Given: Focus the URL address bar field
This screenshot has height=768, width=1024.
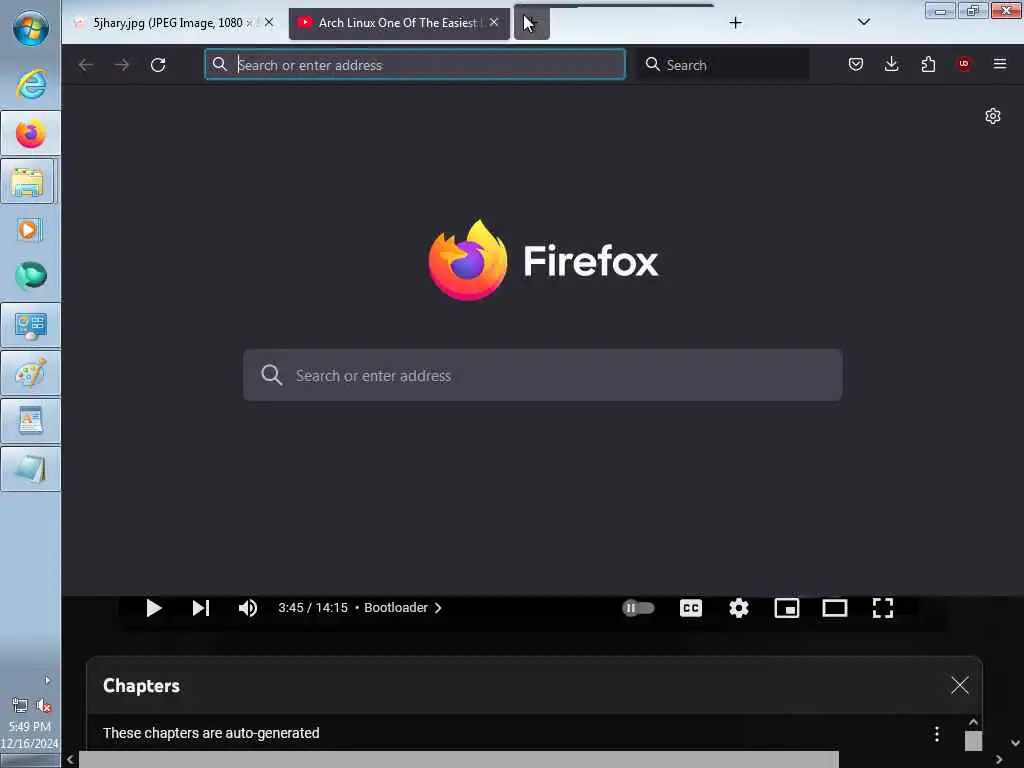Looking at the screenshot, I should click(x=415, y=65).
